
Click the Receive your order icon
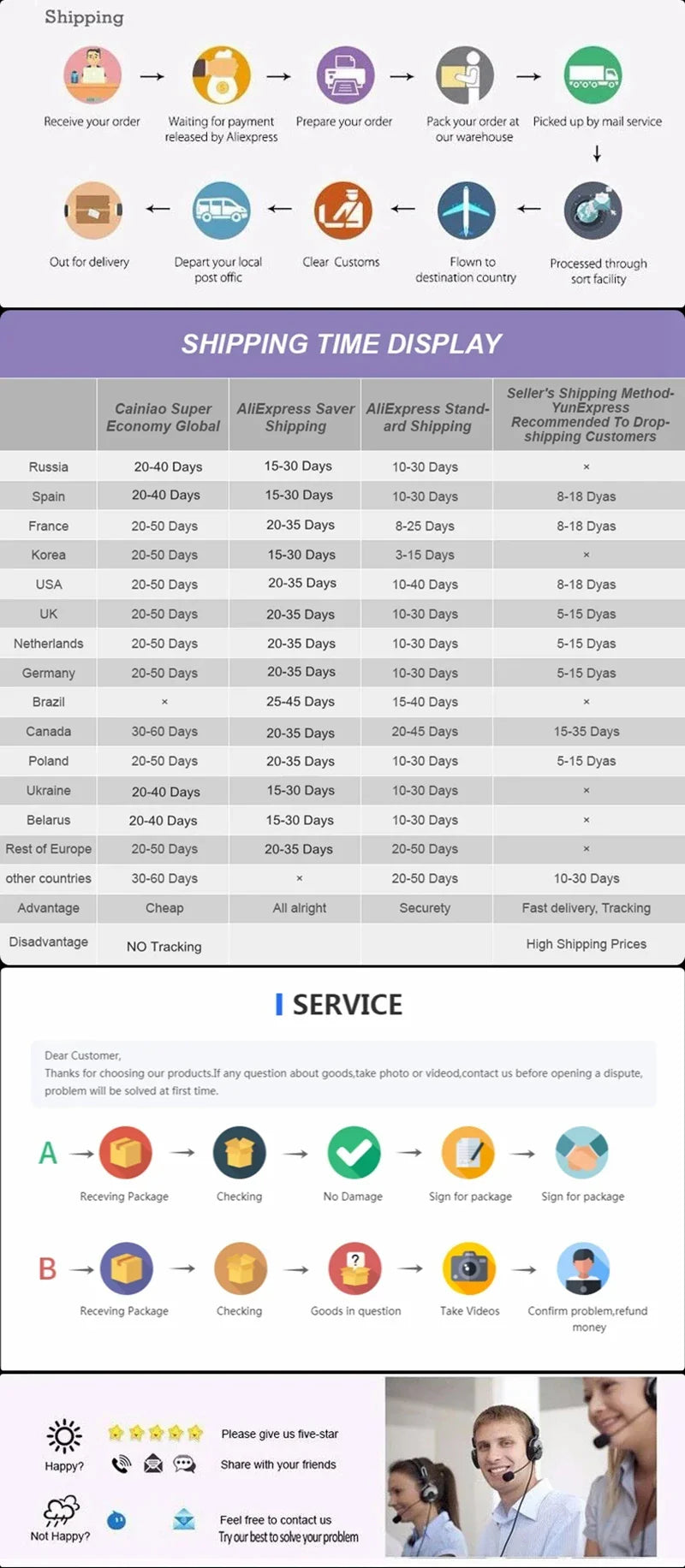[92, 75]
